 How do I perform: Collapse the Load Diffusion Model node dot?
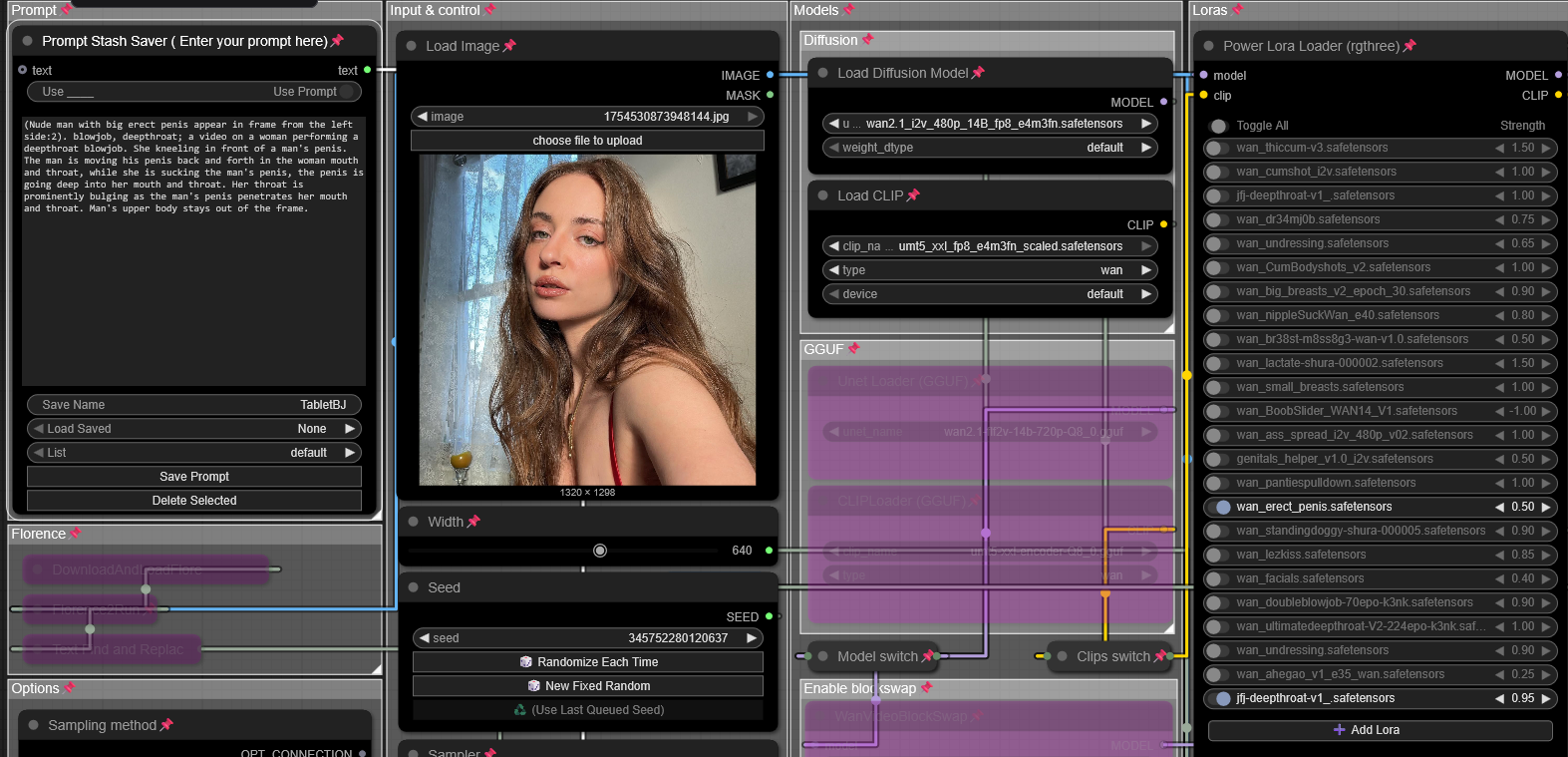(x=823, y=73)
